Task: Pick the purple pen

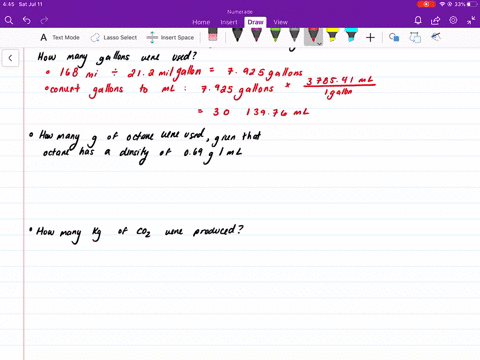Action: pyautogui.click(x=256, y=35)
